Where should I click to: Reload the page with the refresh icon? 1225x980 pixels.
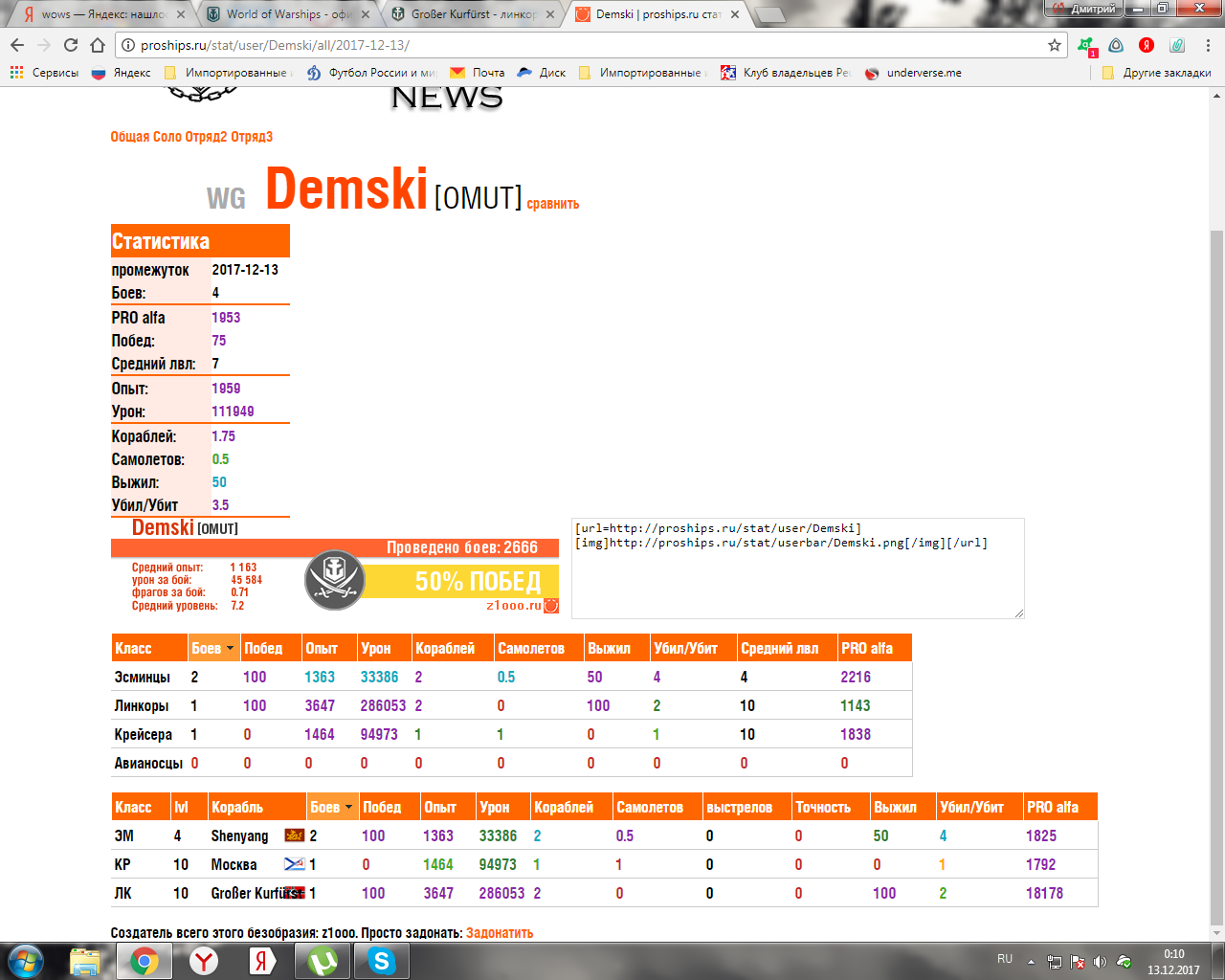click(71, 45)
